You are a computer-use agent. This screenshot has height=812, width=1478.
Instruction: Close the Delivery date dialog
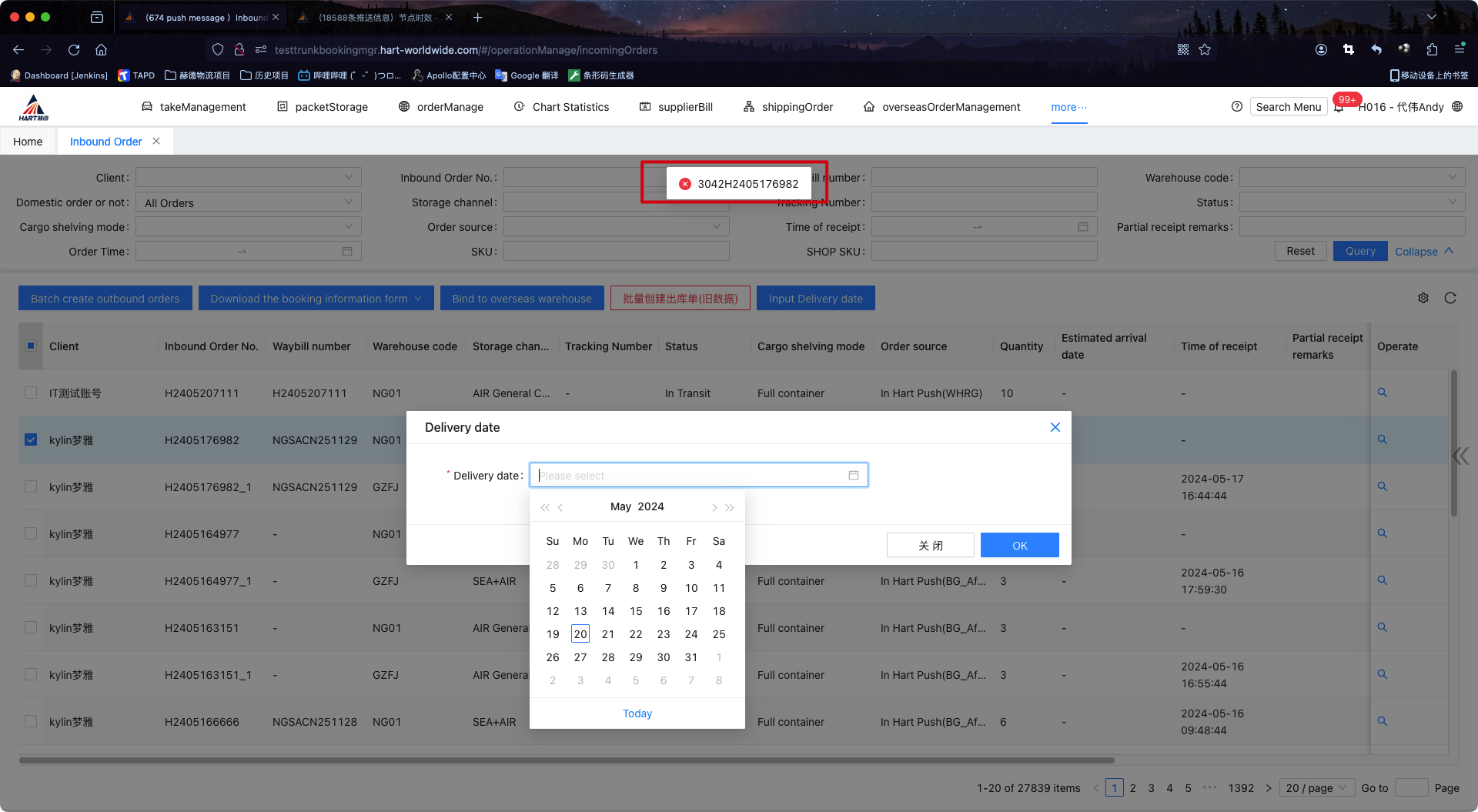[x=1055, y=427]
